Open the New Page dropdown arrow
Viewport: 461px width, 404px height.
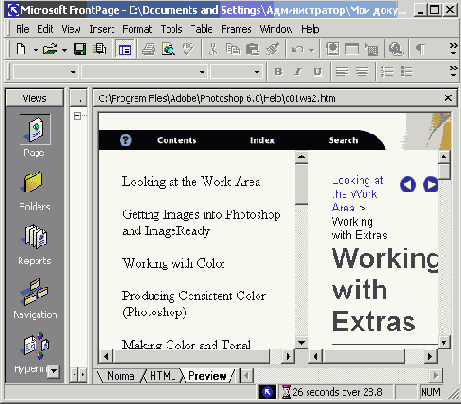36,50
